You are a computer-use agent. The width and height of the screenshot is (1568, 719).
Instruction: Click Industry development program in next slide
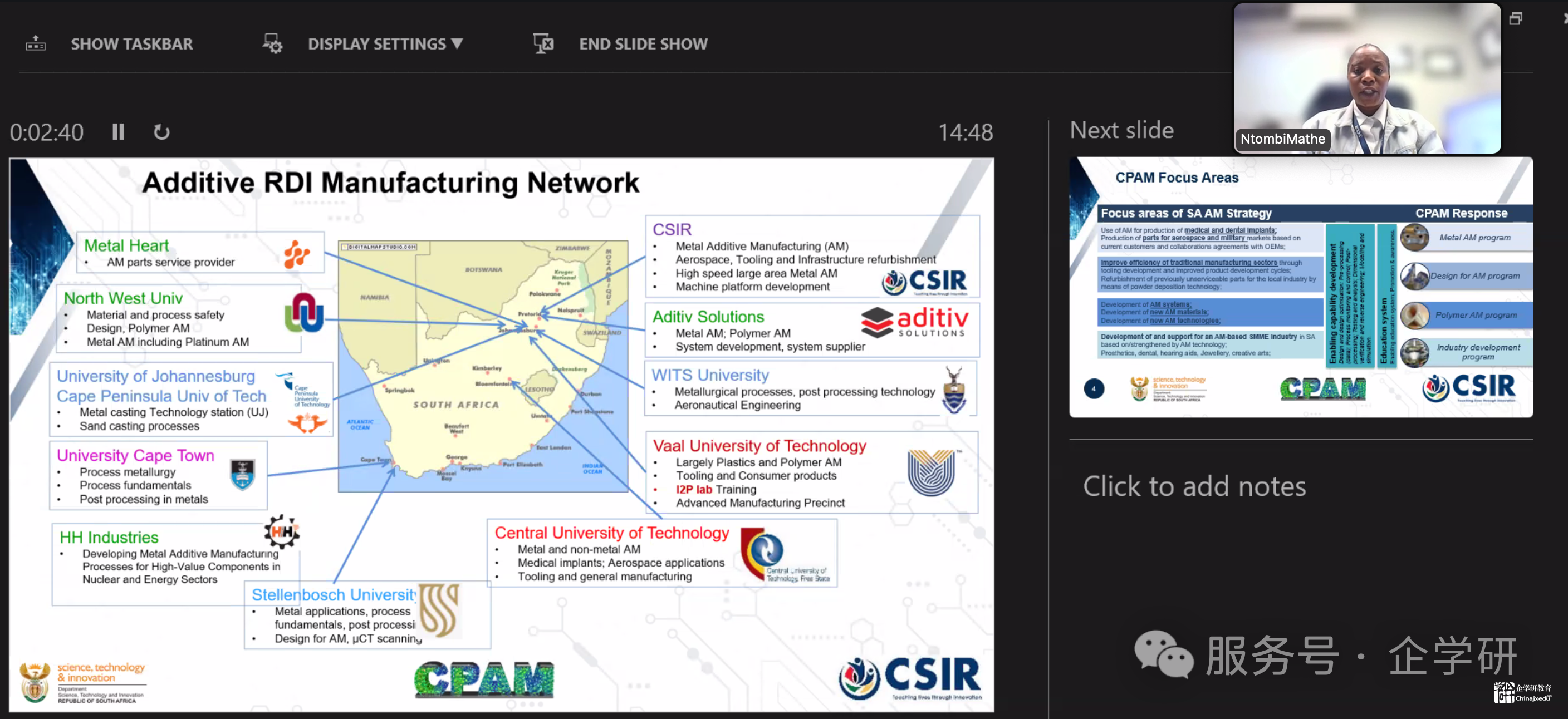click(1478, 352)
